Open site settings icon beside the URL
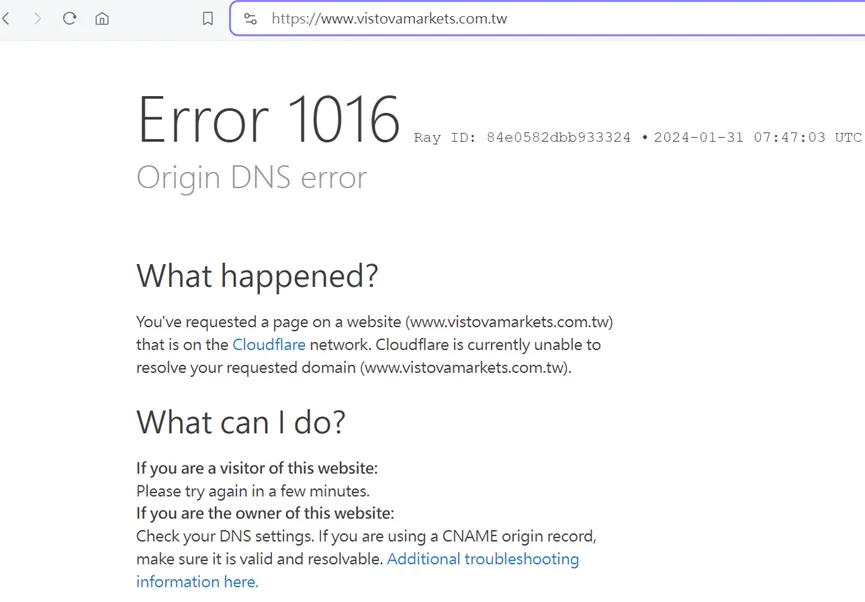 (x=250, y=19)
